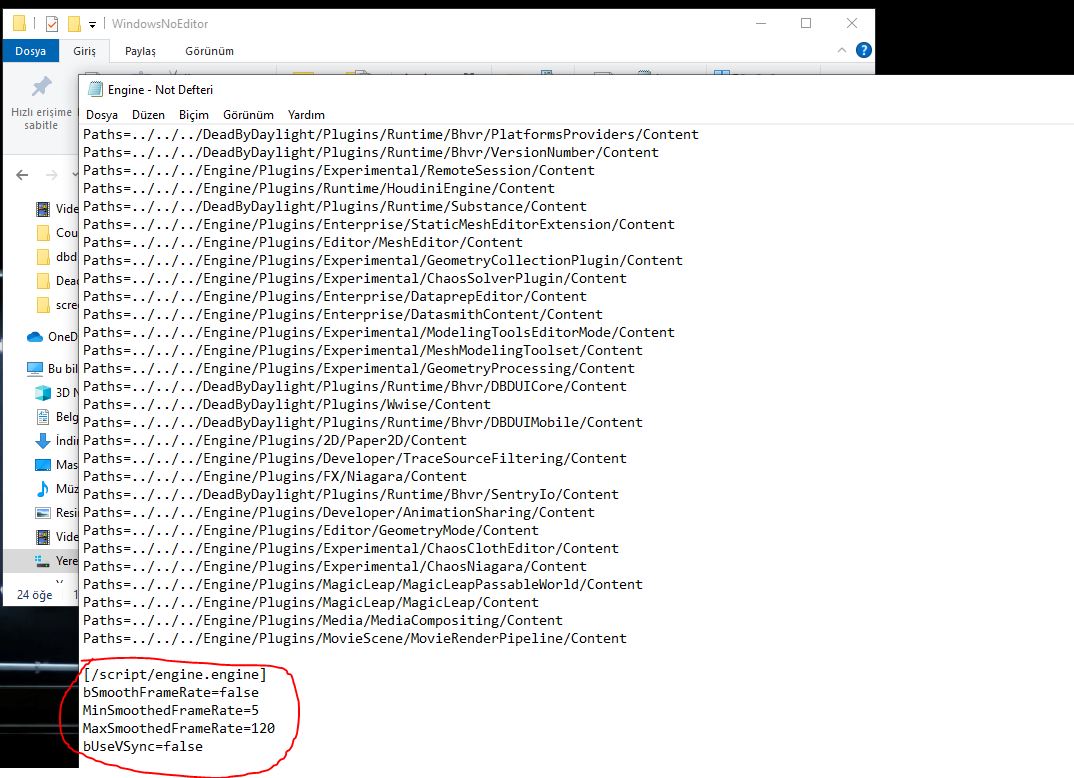Image resolution: width=1074 pixels, height=778 pixels.
Task: Switch to Explorer's Görünüm ribbon tab
Action: coord(210,51)
